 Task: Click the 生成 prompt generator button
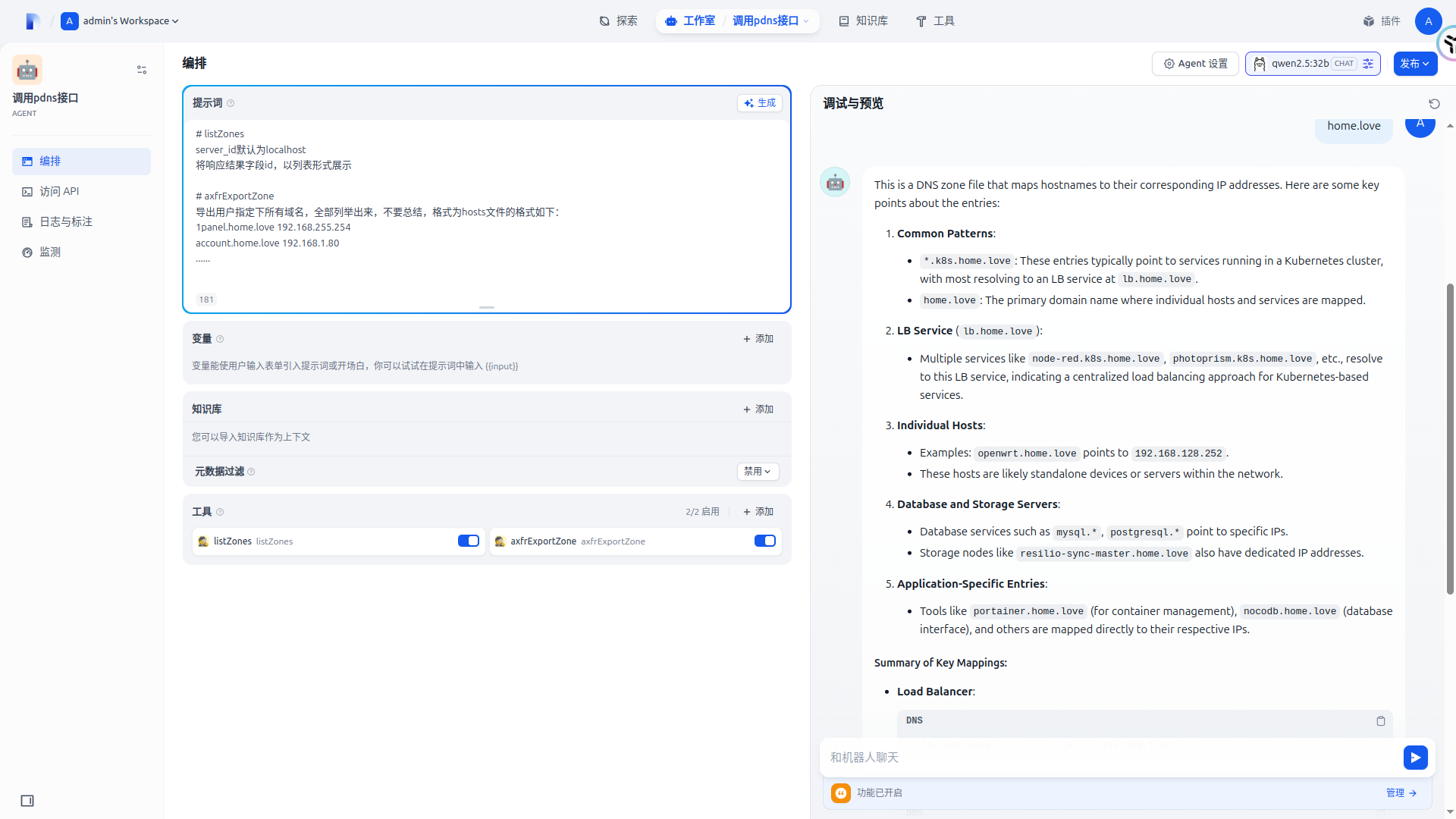pyautogui.click(x=760, y=103)
